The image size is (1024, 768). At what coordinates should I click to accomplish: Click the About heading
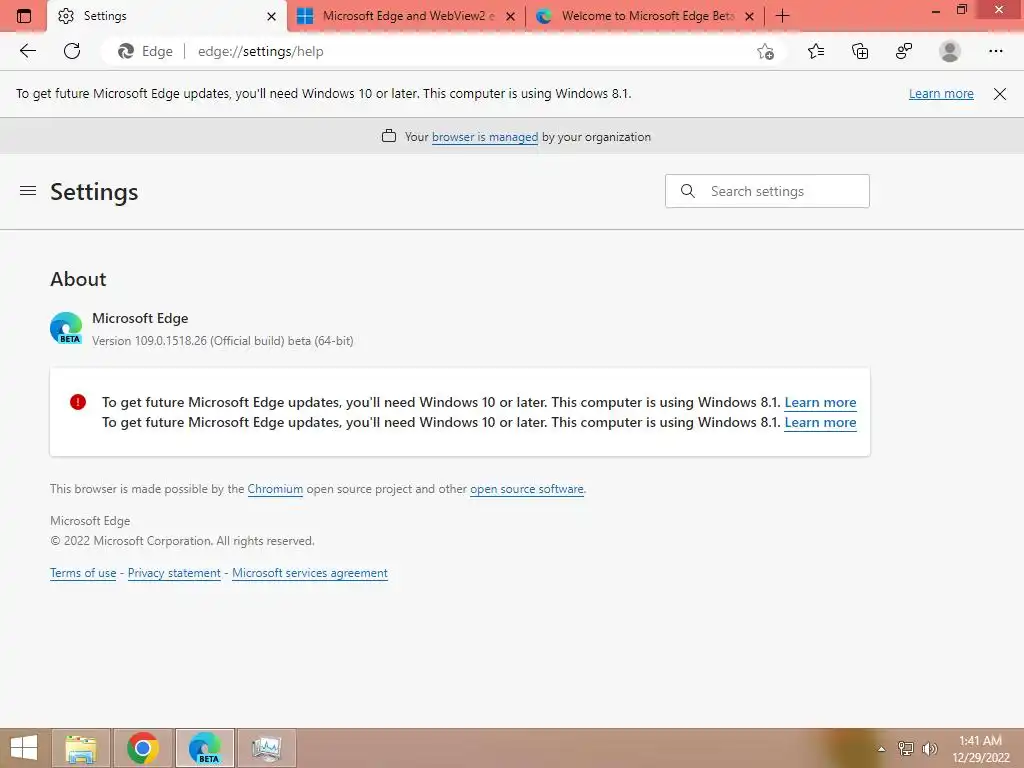pyautogui.click(x=78, y=279)
